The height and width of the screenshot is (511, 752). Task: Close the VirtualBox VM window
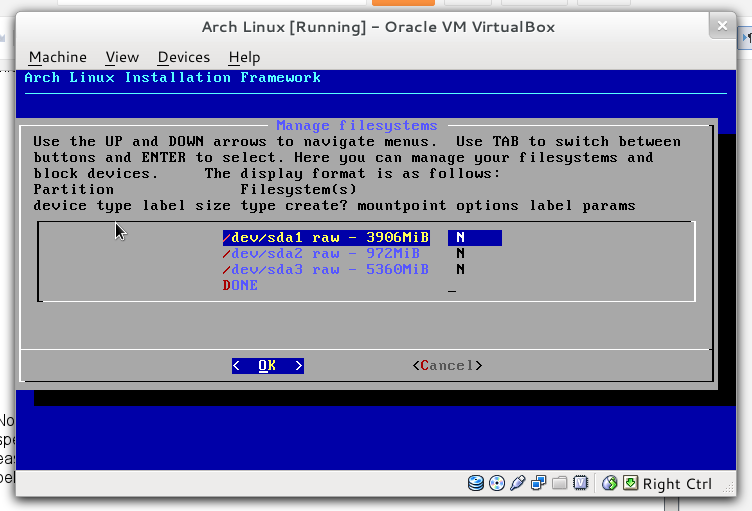(x=722, y=25)
